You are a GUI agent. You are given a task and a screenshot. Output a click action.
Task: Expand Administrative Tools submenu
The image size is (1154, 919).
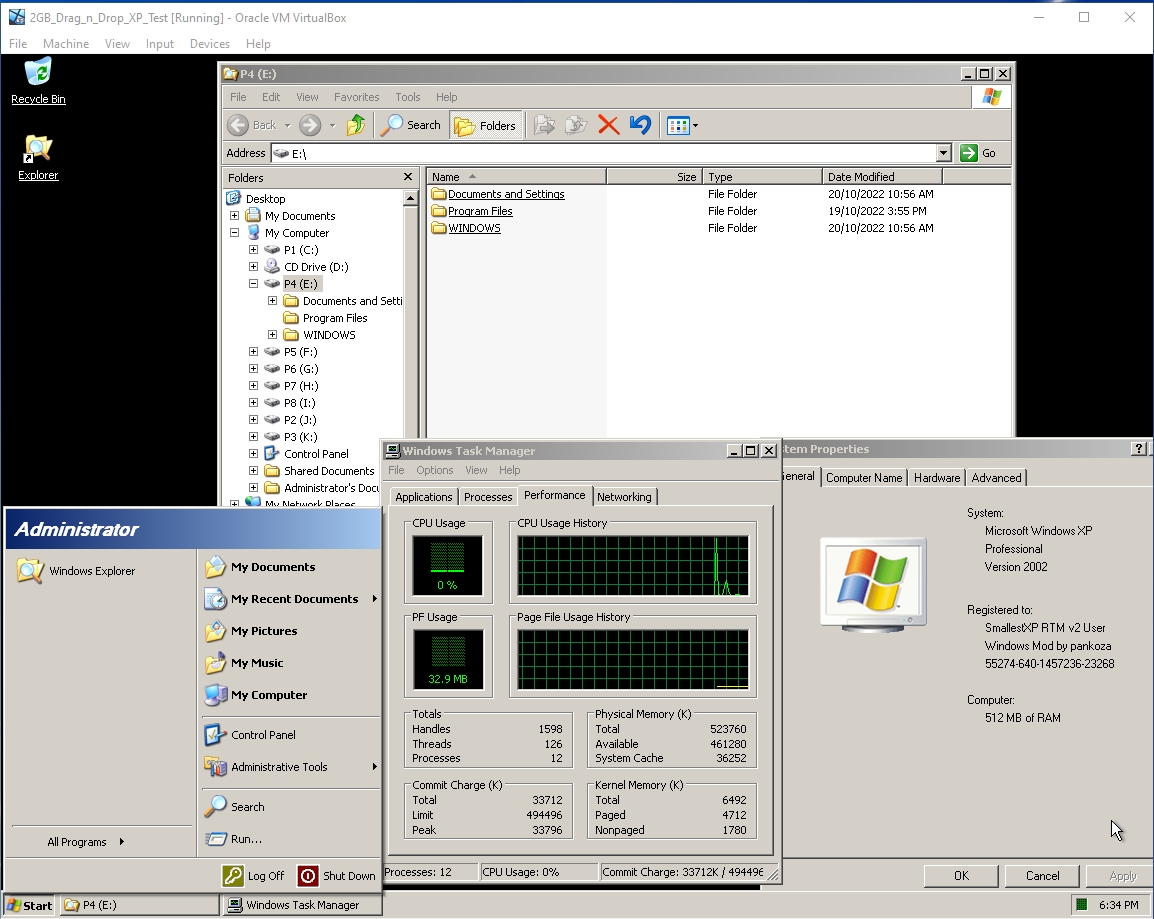(291, 767)
